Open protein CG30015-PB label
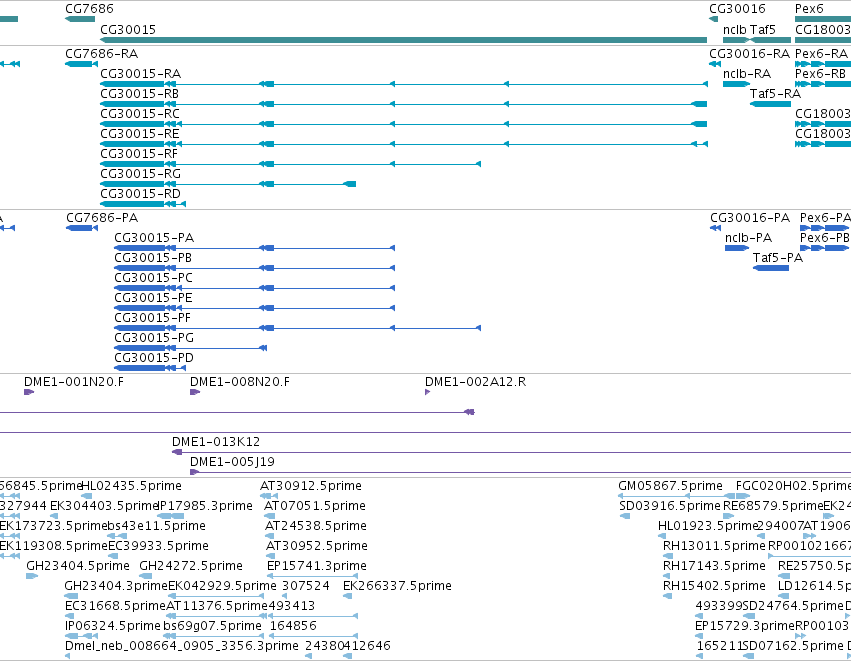Image resolution: width=851 pixels, height=661 pixels. pos(153,258)
